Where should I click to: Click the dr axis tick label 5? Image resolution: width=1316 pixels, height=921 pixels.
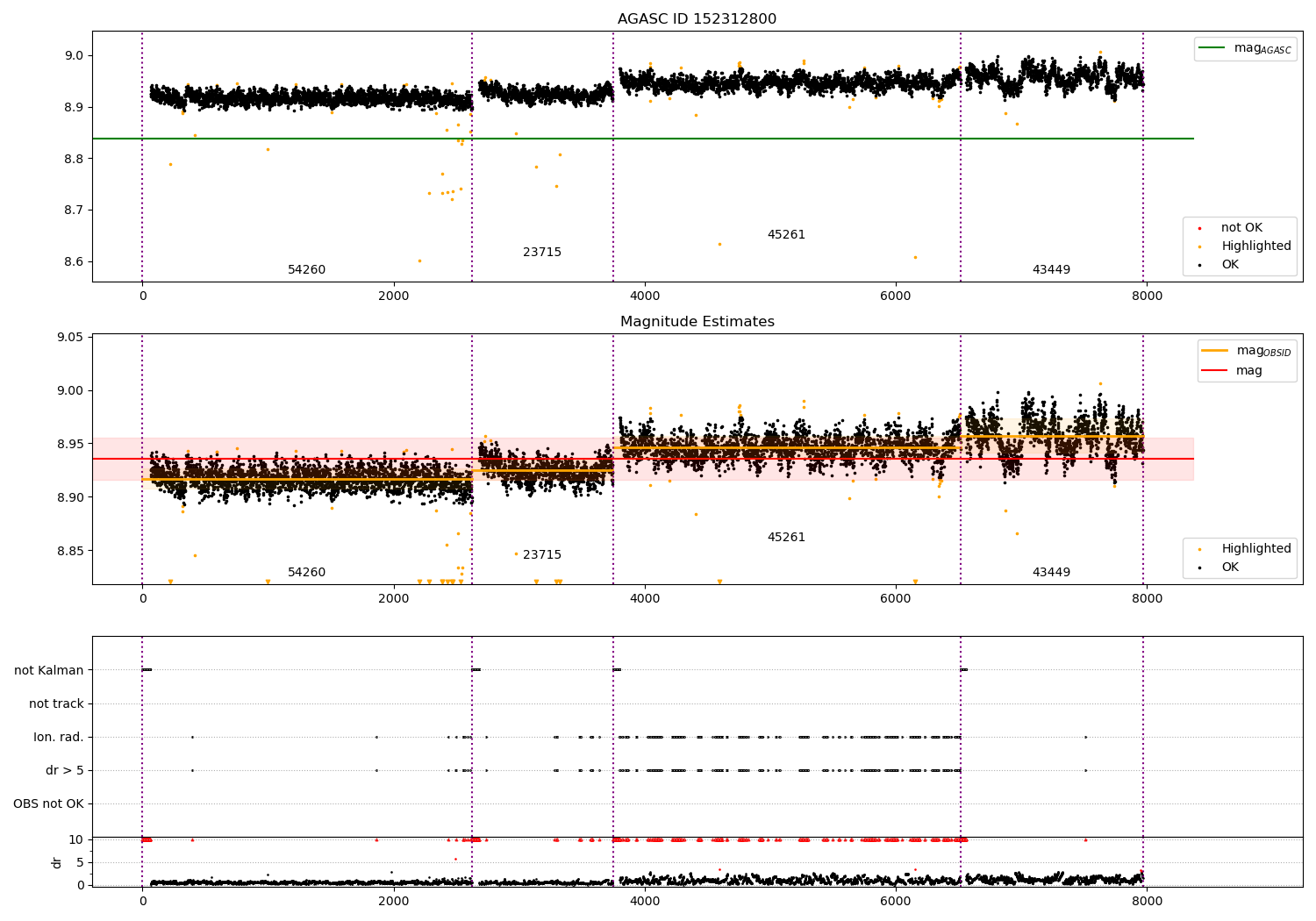[x=80, y=862]
